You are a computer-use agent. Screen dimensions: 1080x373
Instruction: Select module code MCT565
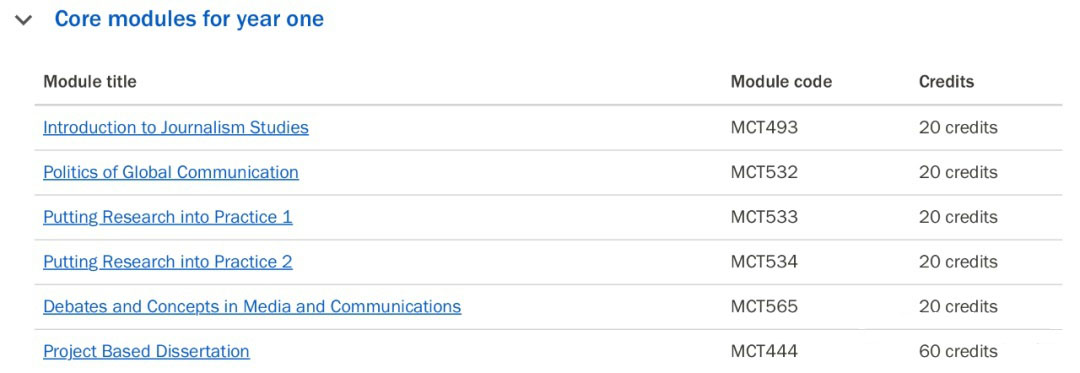[764, 306]
